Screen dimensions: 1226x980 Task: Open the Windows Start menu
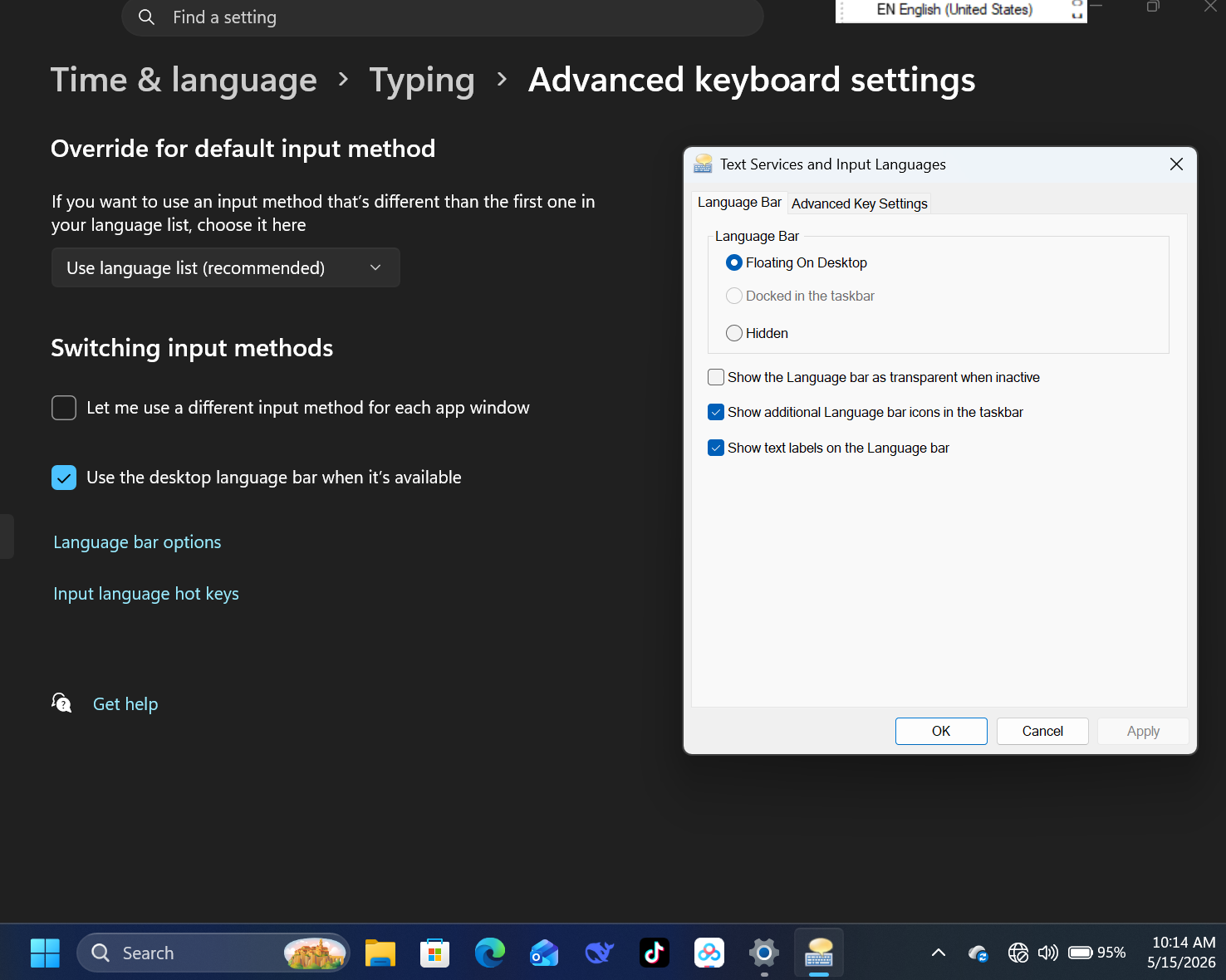click(x=45, y=953)
